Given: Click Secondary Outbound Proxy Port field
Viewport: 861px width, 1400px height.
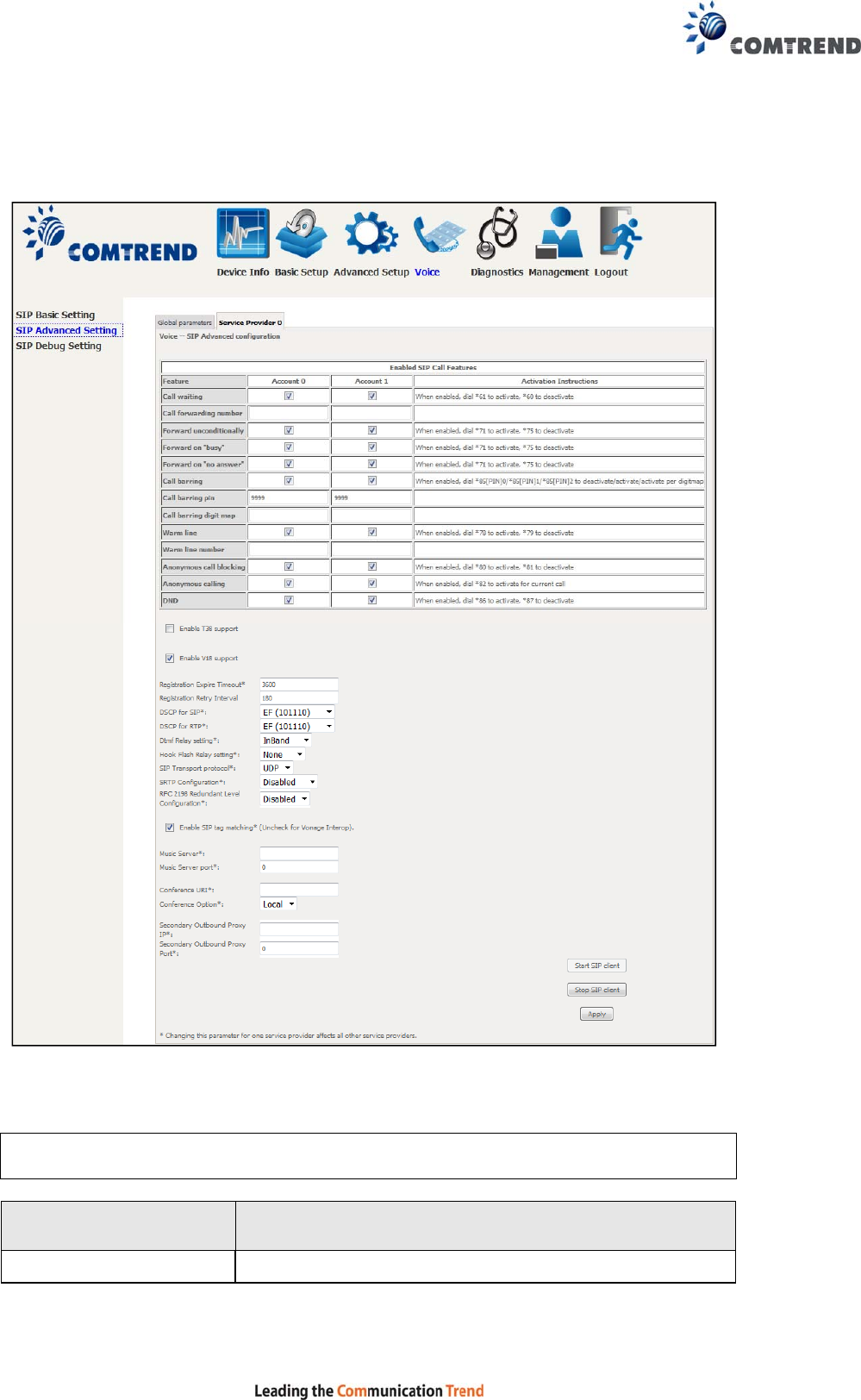Looking at the screenshot, I should 299,948.
